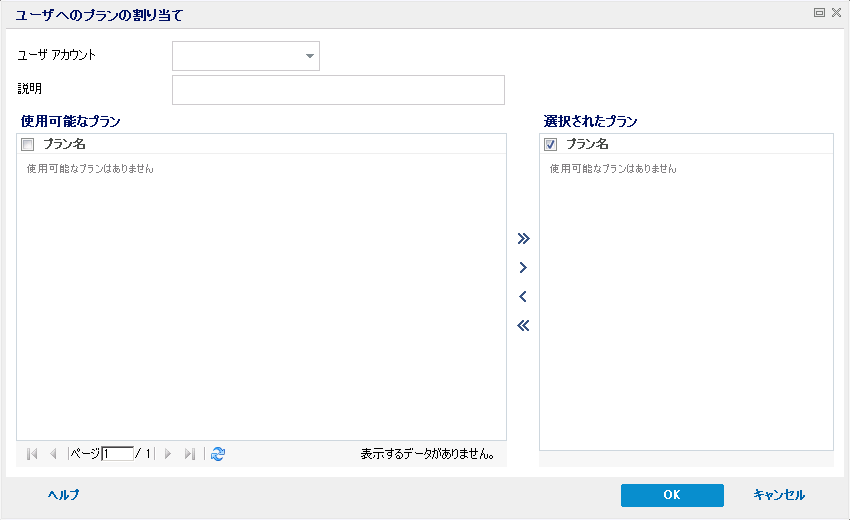The width and height of the screenshot is (850, 520).
Task: Check the select-all box in 使用可能なプラン
Action: click(28, 145)
